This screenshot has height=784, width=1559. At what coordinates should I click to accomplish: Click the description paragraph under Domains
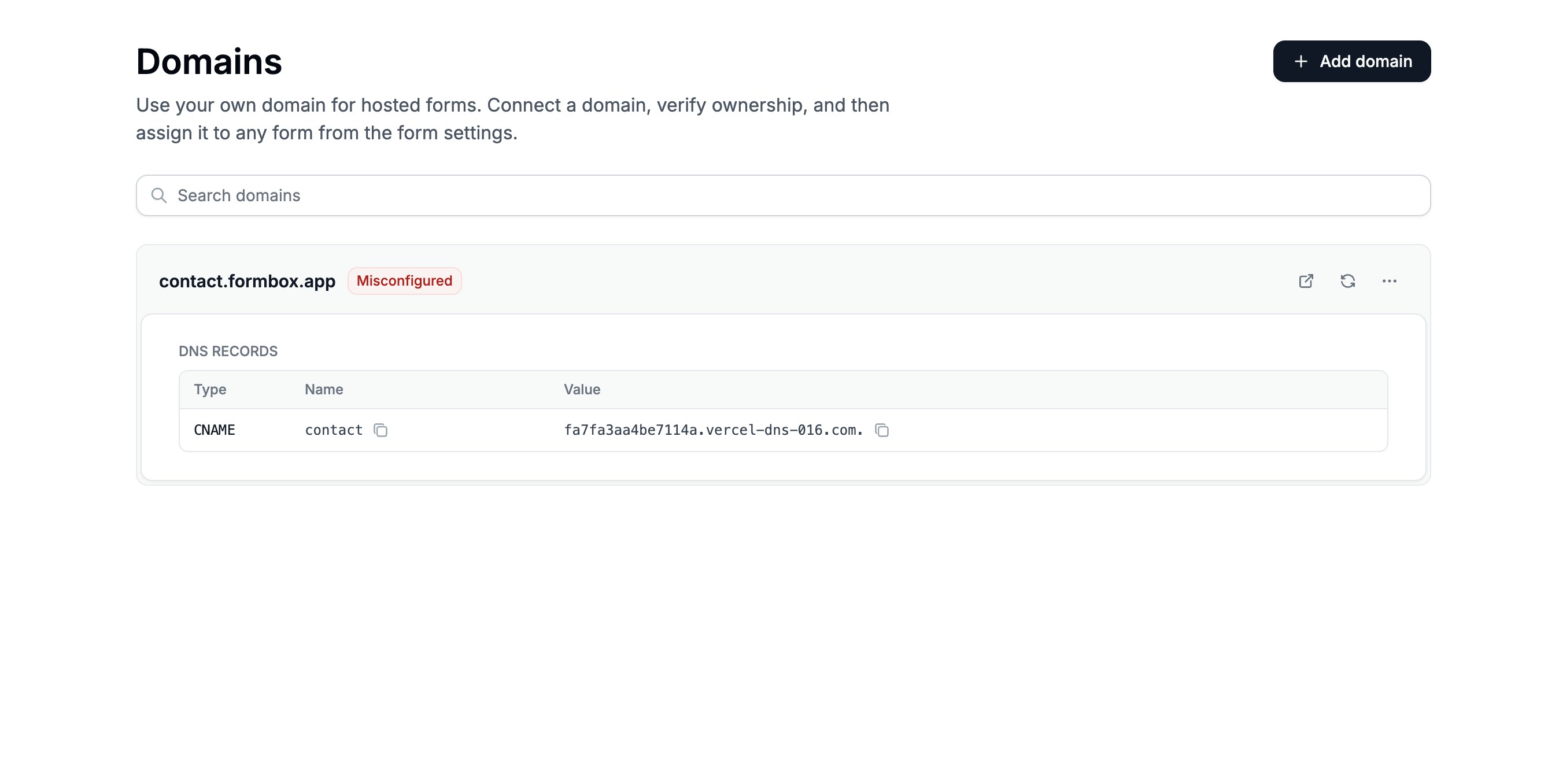pos(512,119)
